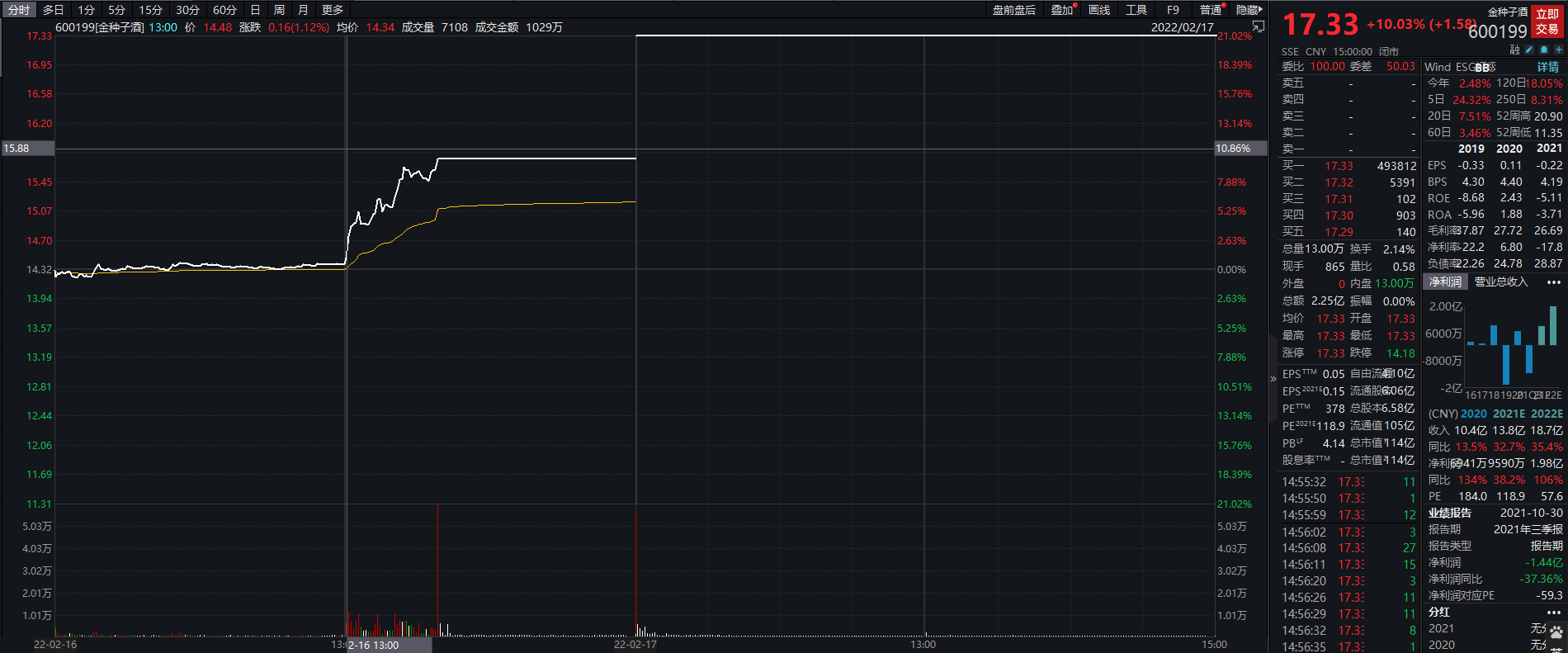Click the 买五 bid price 17.29
Image resolution: width=1568 pixels, height=653 pixels.
[1339, 232]
